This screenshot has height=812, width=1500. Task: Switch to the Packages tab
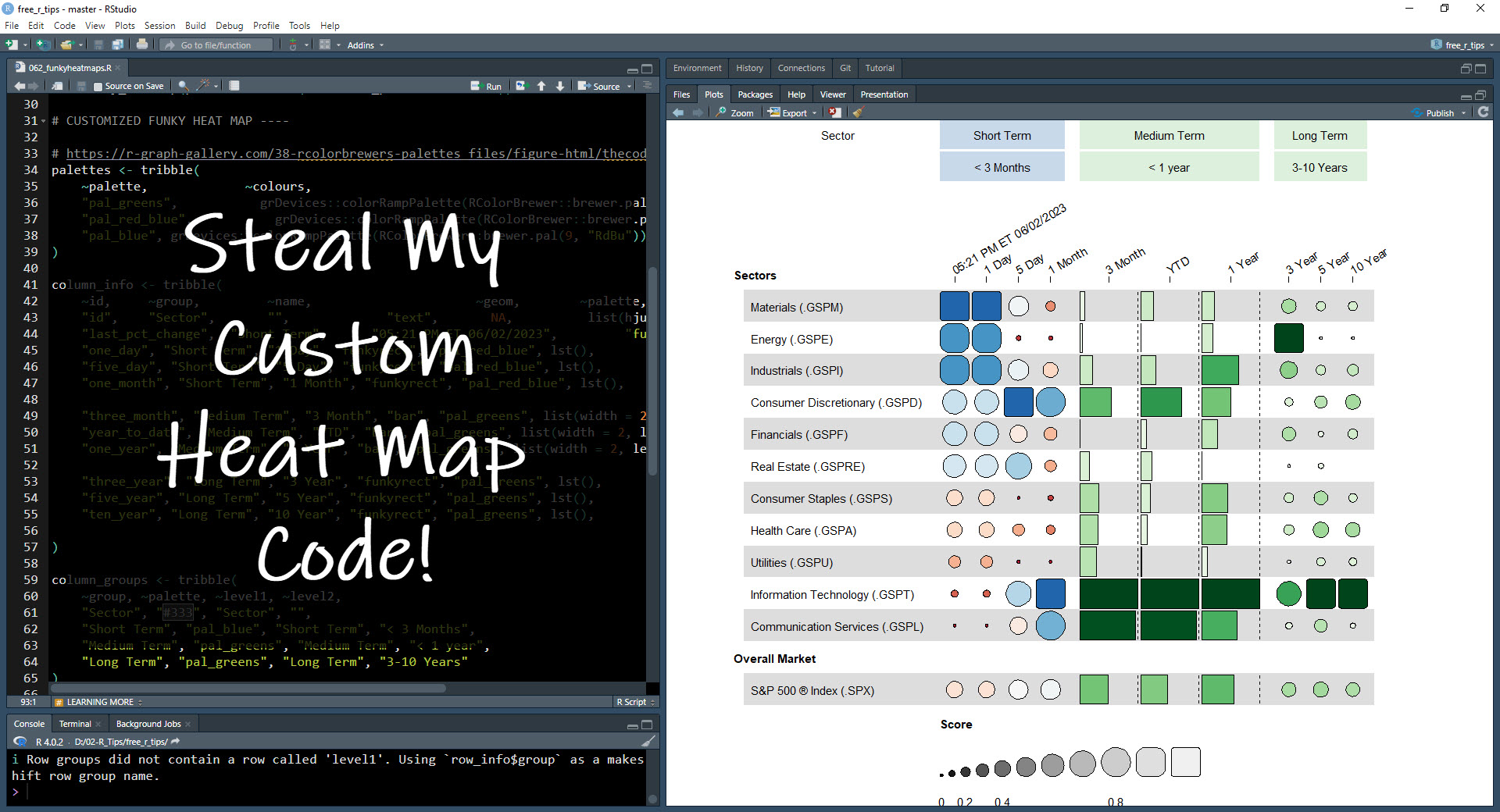755,94
